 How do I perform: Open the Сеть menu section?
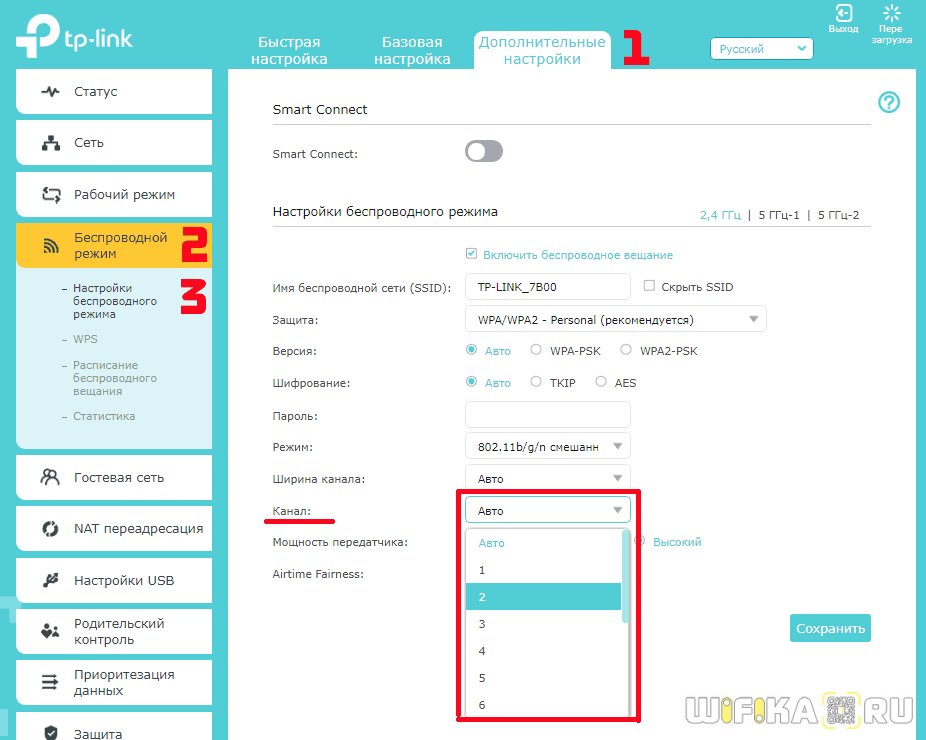point(114,143)
